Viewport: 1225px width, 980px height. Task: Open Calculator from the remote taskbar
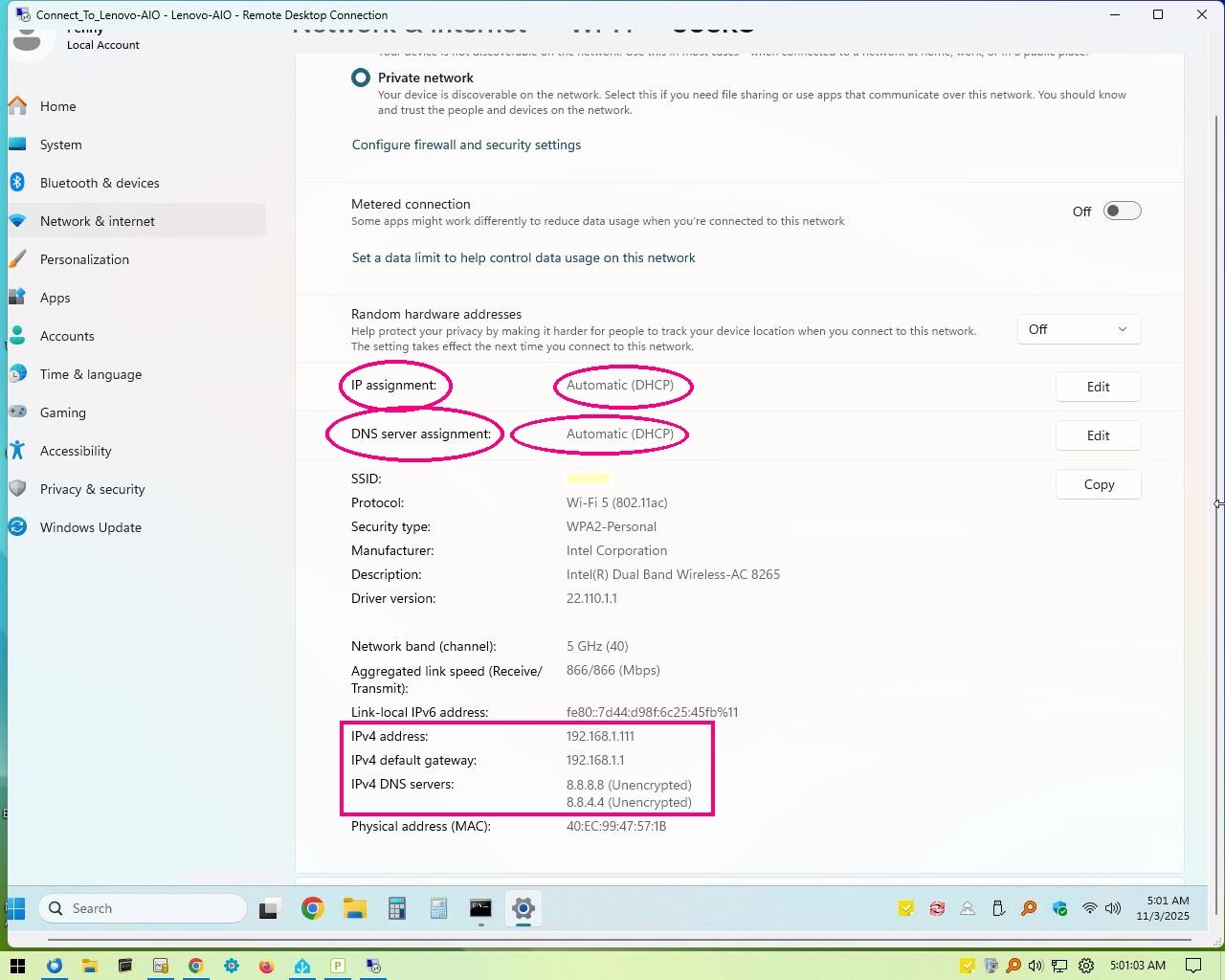click(397, 909)
